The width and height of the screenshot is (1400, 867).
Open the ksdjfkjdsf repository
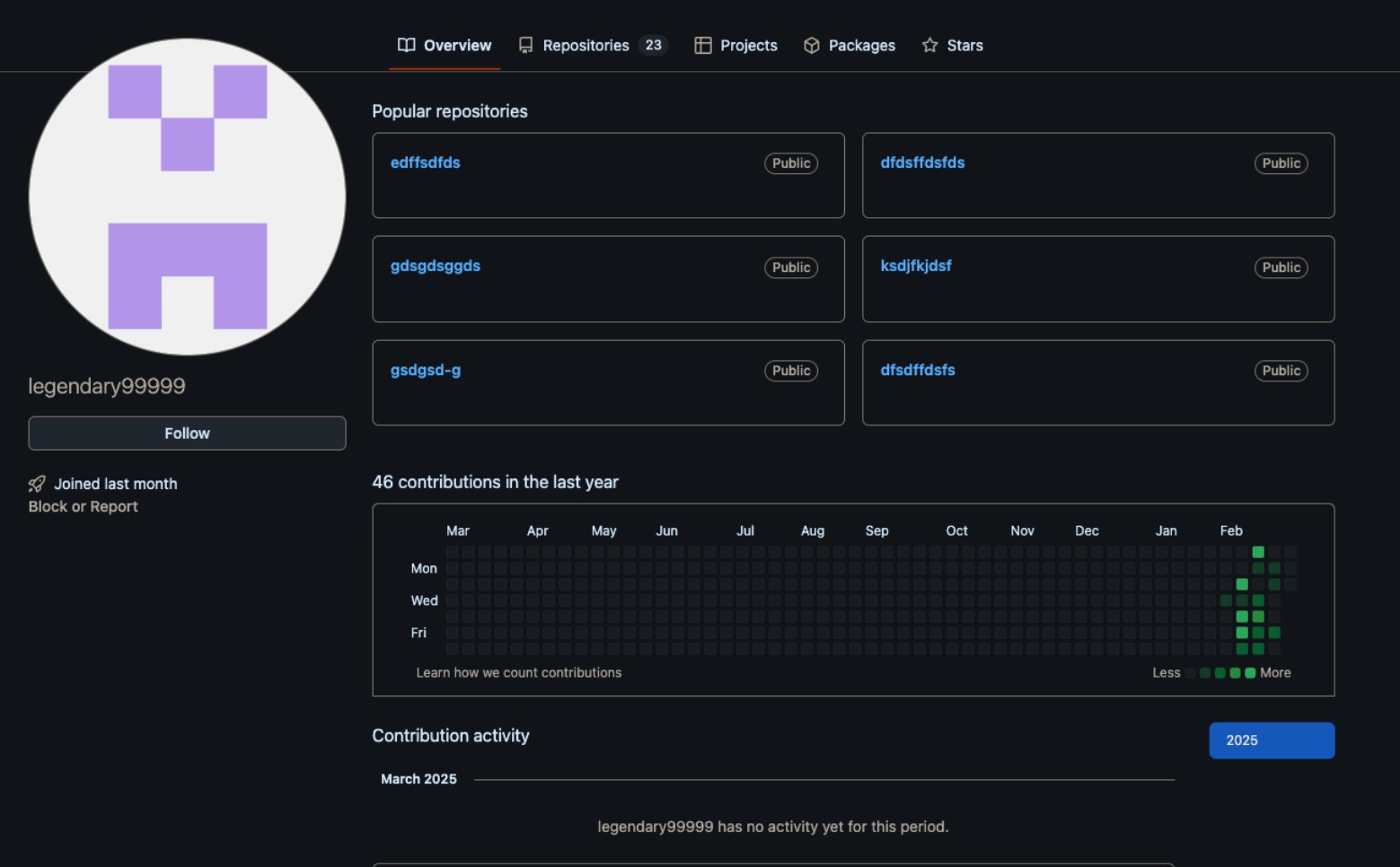(x=916, y=266)
